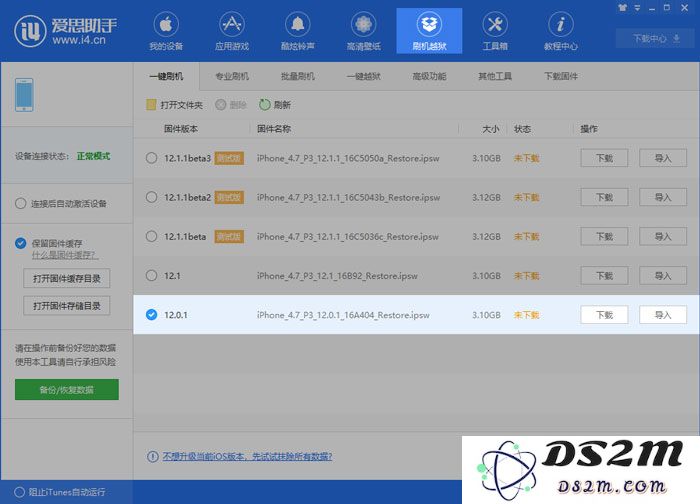Select firmware 12.1 radio button
This screenshot has height=504, width=700.
[151, 275]
